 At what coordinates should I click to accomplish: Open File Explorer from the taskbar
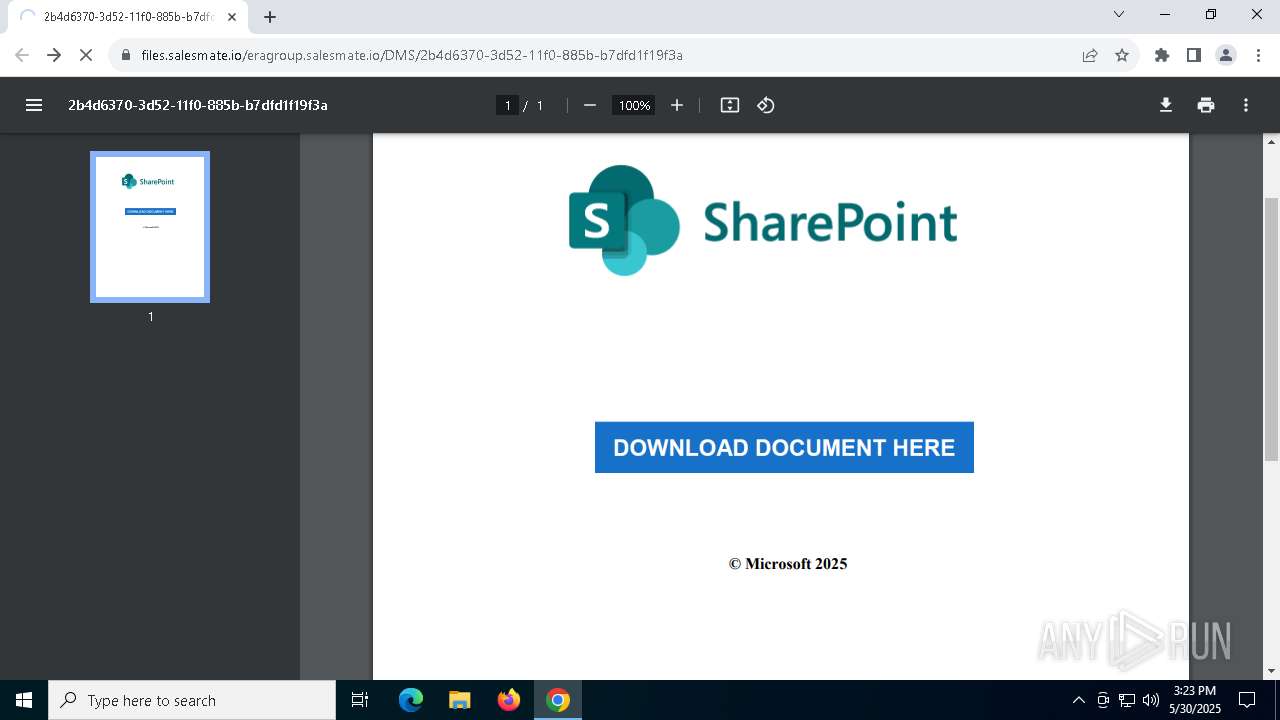tap(459, 700)
